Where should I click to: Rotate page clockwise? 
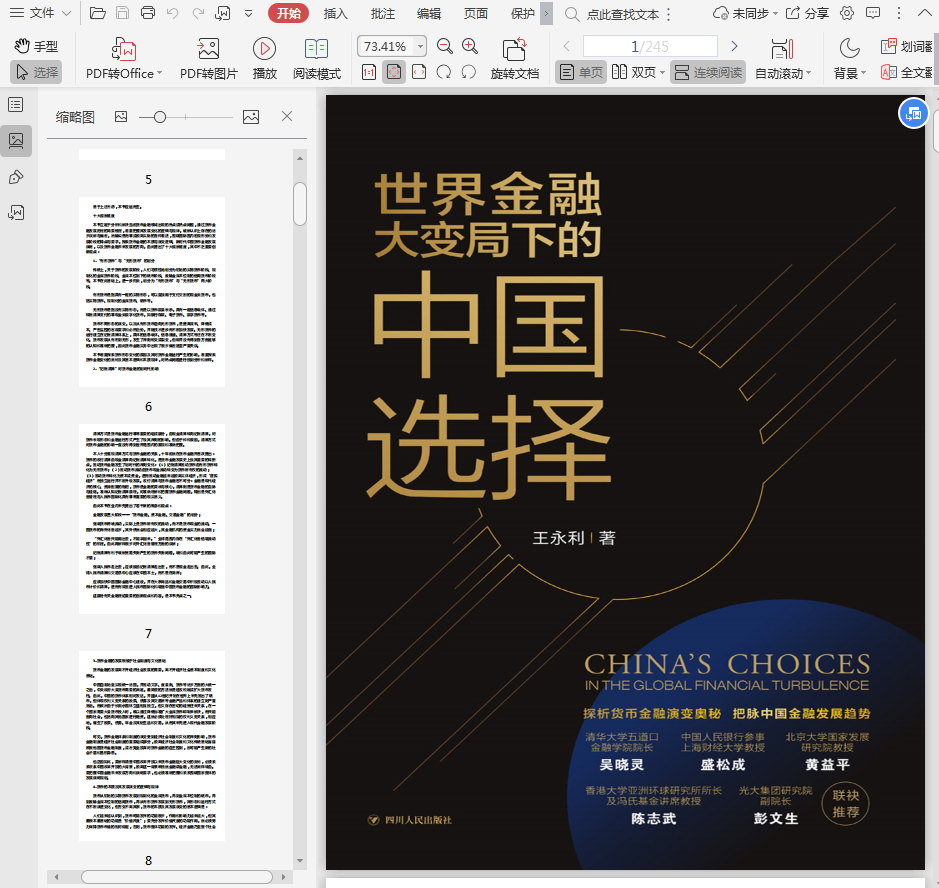pos(444,72)
